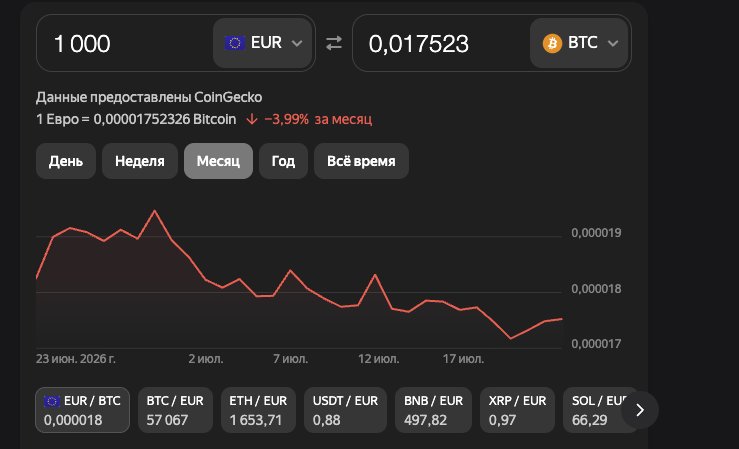
Task: Click the "Данные предоставлены CoinGecko" text
Action: (x=149, y=97)
